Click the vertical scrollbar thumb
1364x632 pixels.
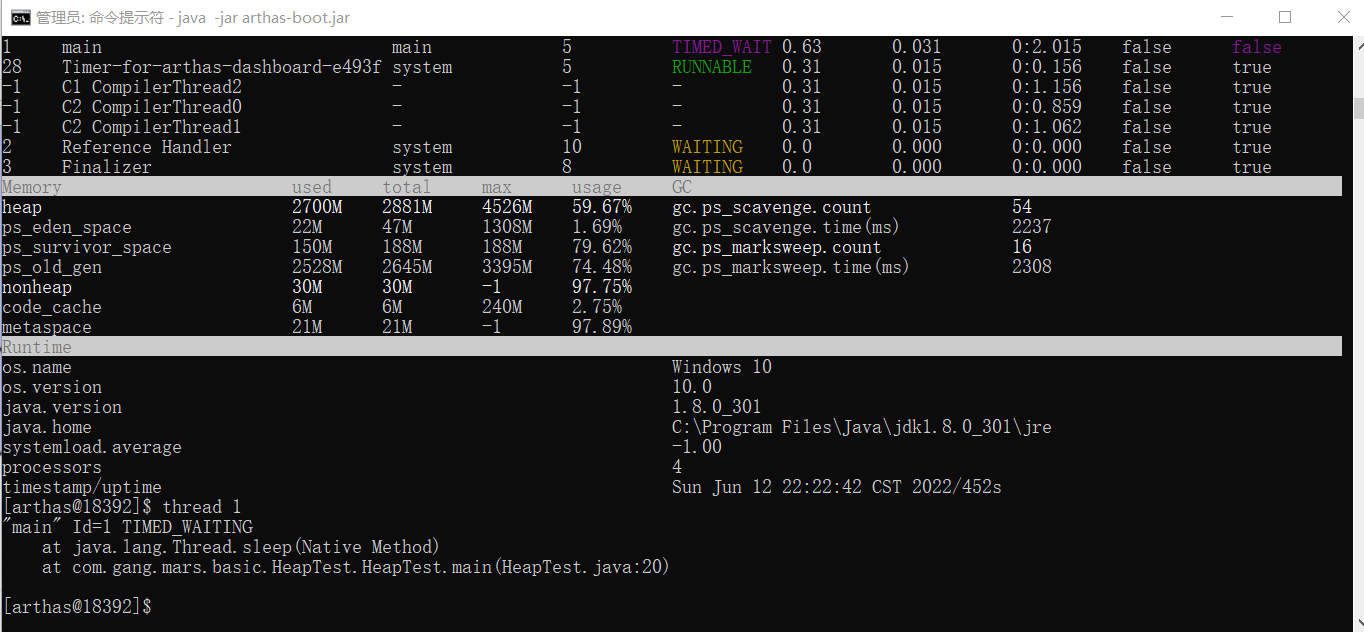1357,108
